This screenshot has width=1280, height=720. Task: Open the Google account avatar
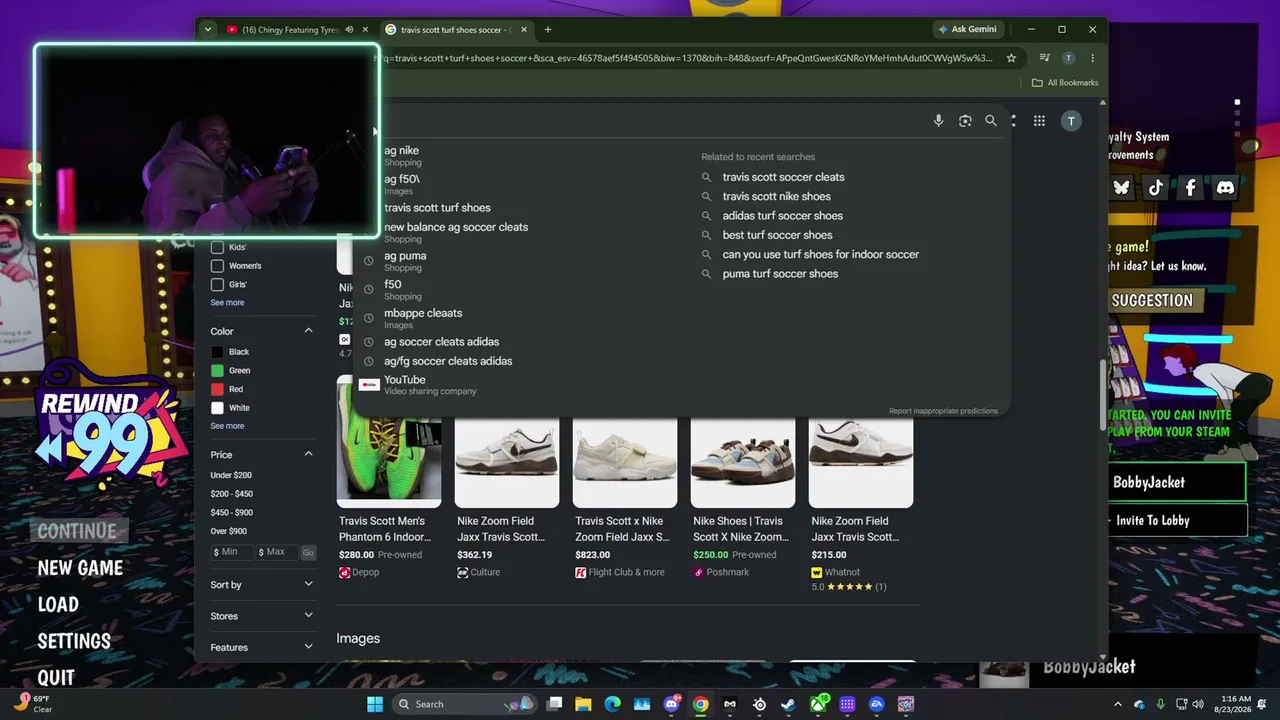pos(1071,121)
